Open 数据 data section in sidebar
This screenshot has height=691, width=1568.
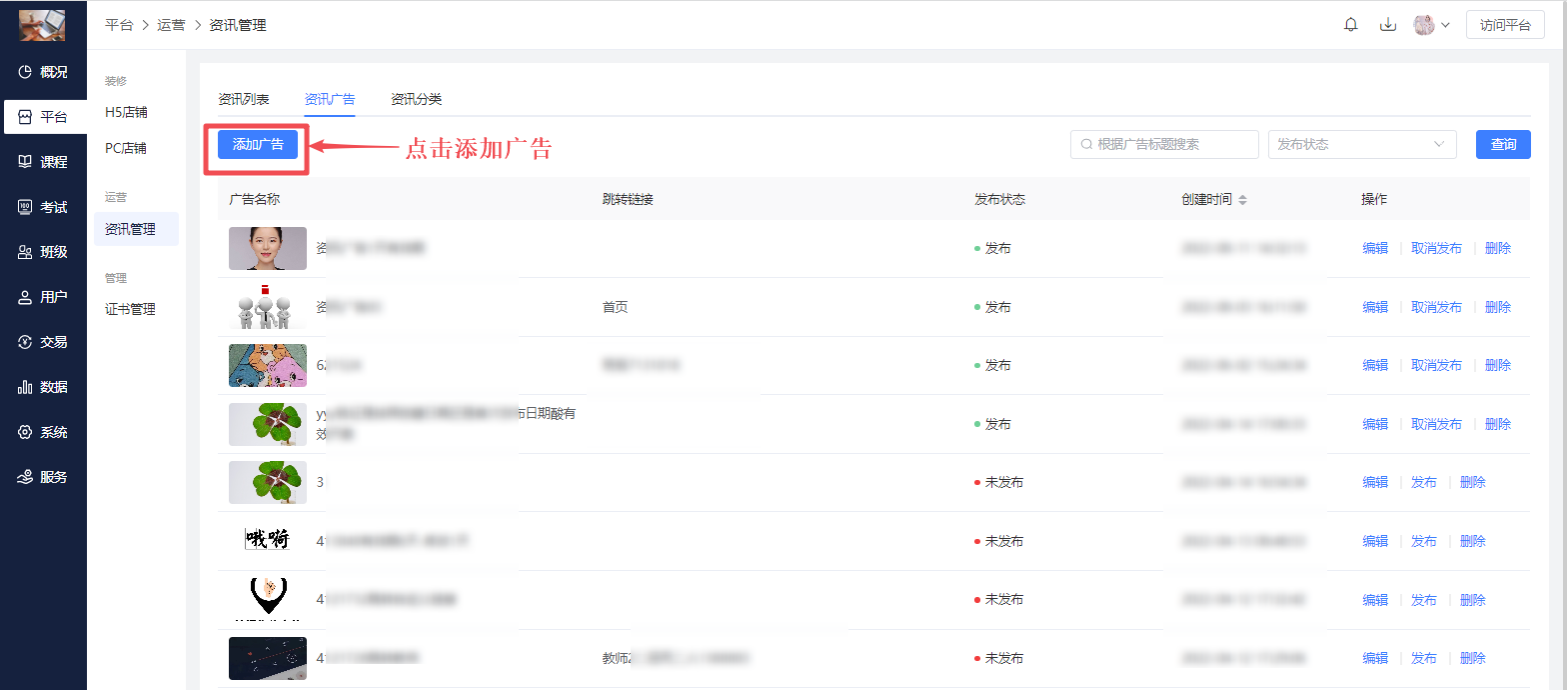point(43,387)
